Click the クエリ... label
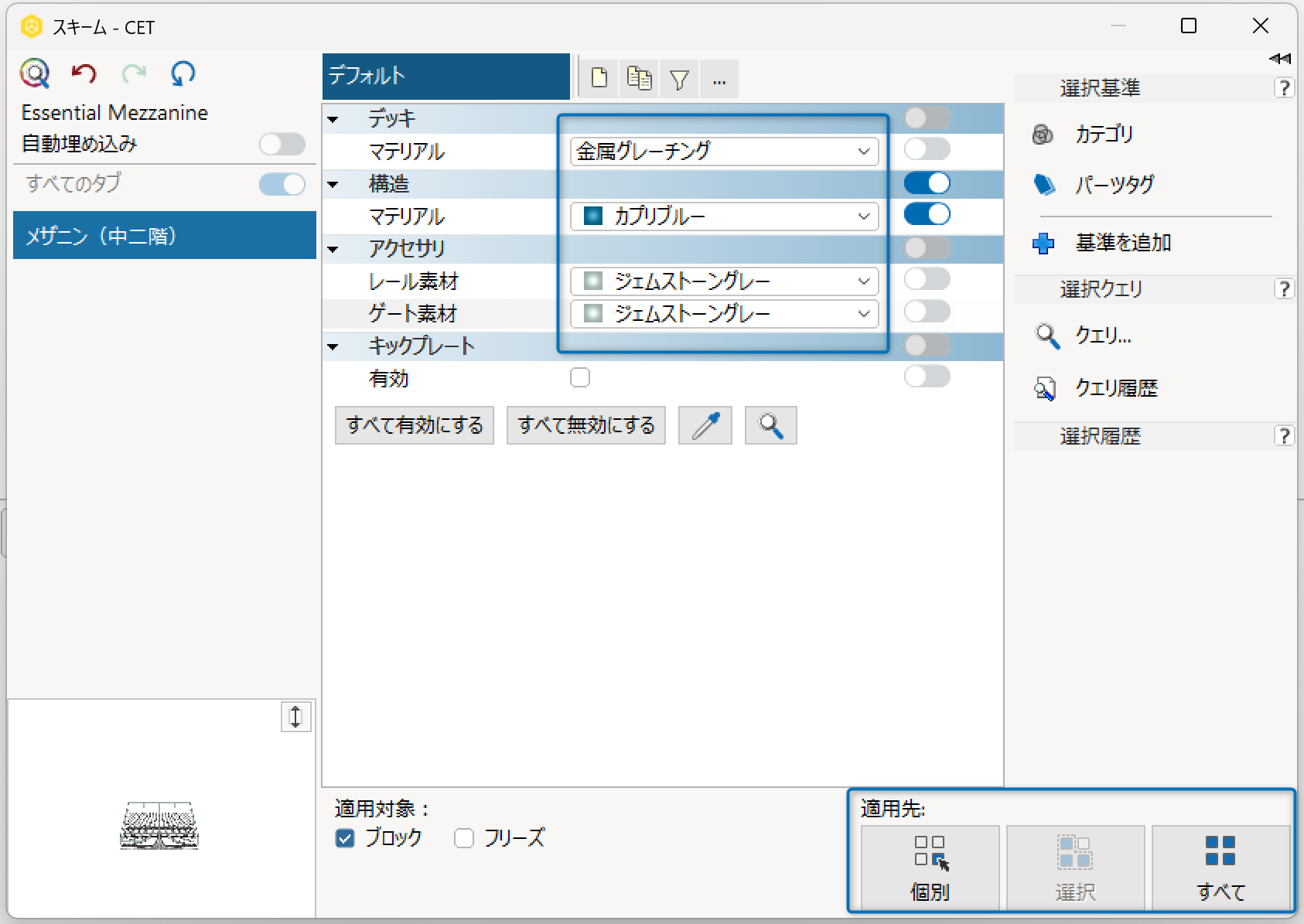This screenshot has width=1304, height=924. [1104, 336]
